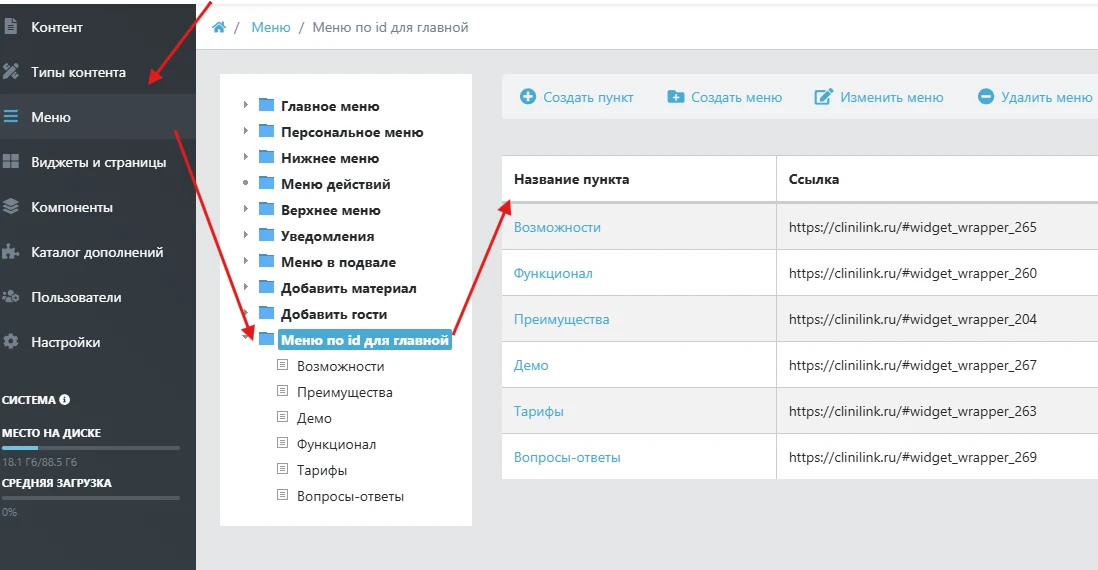Click the widget_wrapper_267 link cell
The width and height of the screenshot is (1098, 570).
coord(912,365)
